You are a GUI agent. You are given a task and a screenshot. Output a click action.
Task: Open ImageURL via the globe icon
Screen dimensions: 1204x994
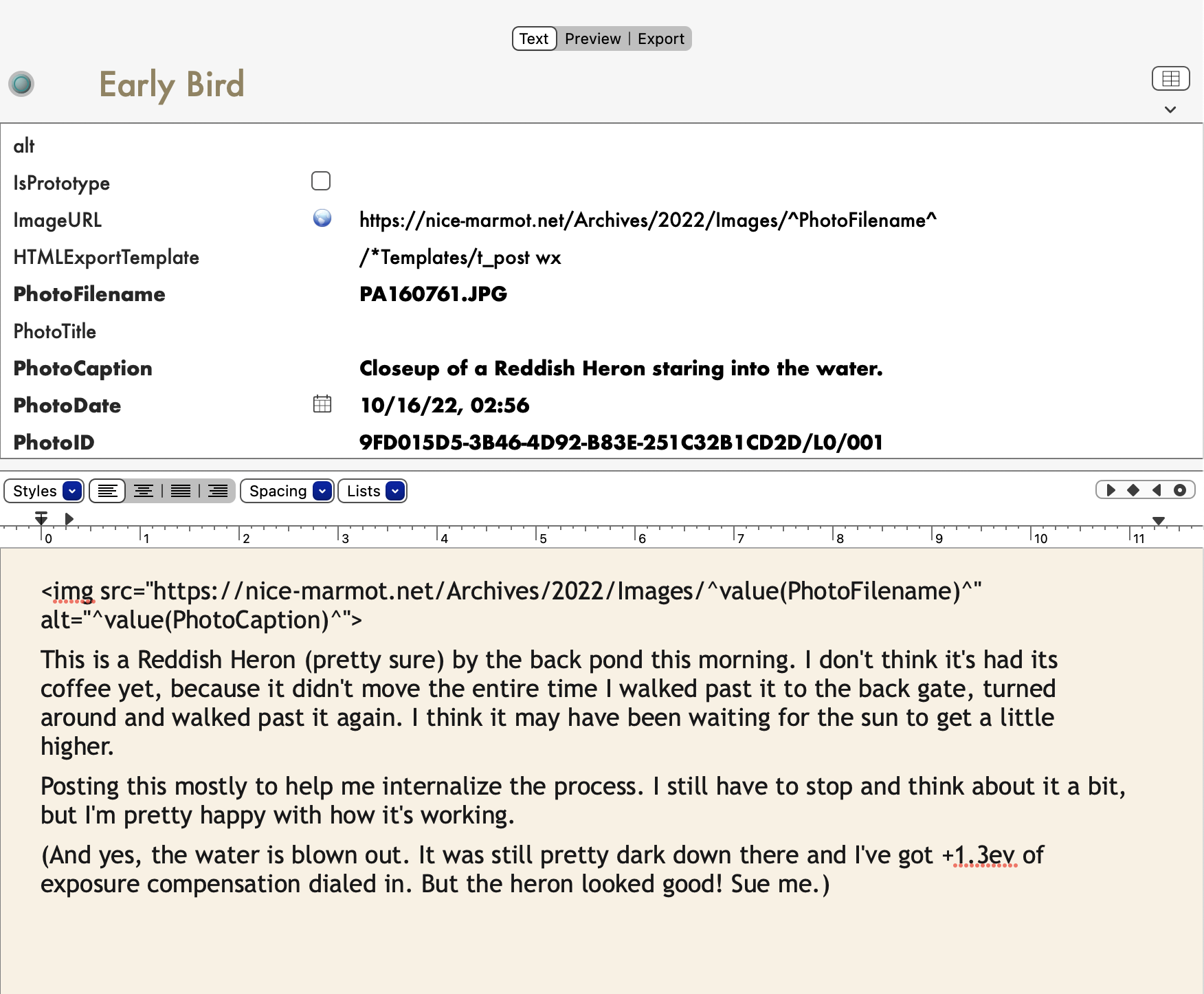point(322,218)
